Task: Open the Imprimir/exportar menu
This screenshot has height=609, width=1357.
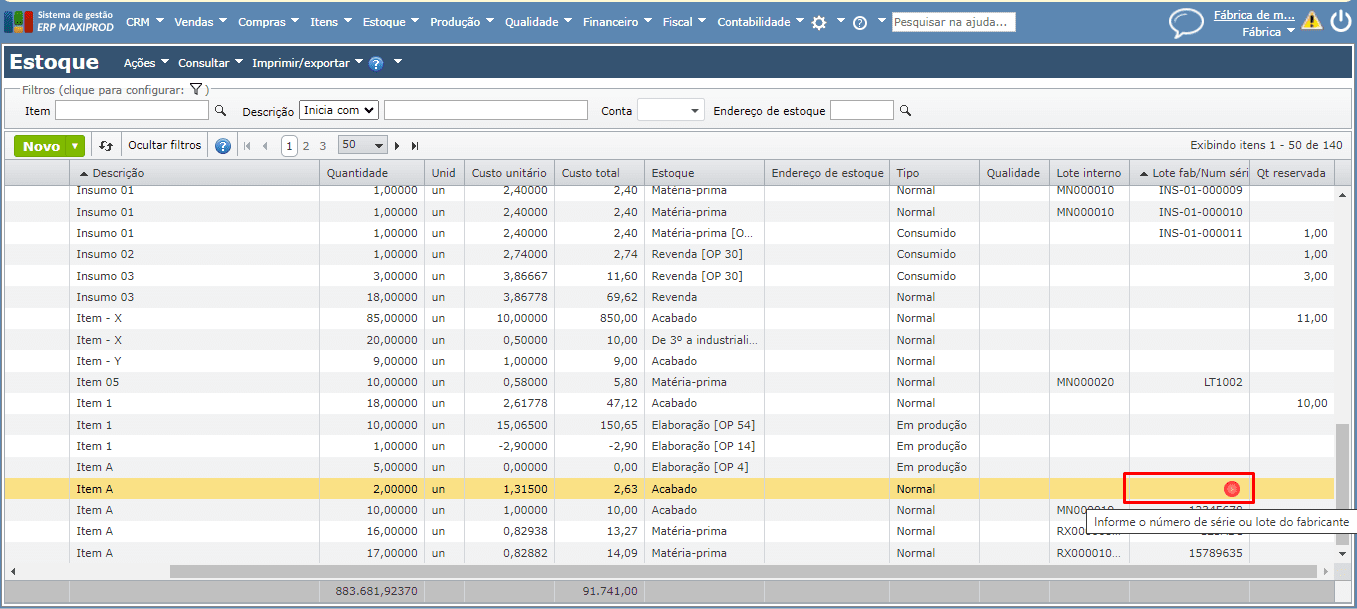Action: (306, 63)
